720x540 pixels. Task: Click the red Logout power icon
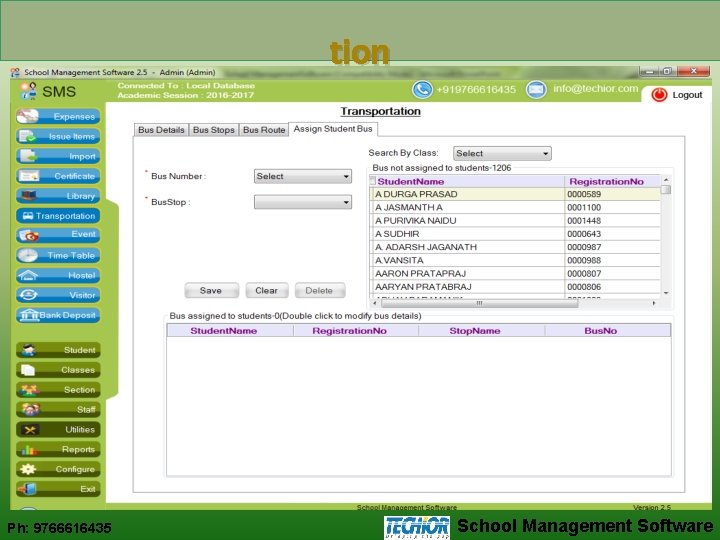(659, 95)
